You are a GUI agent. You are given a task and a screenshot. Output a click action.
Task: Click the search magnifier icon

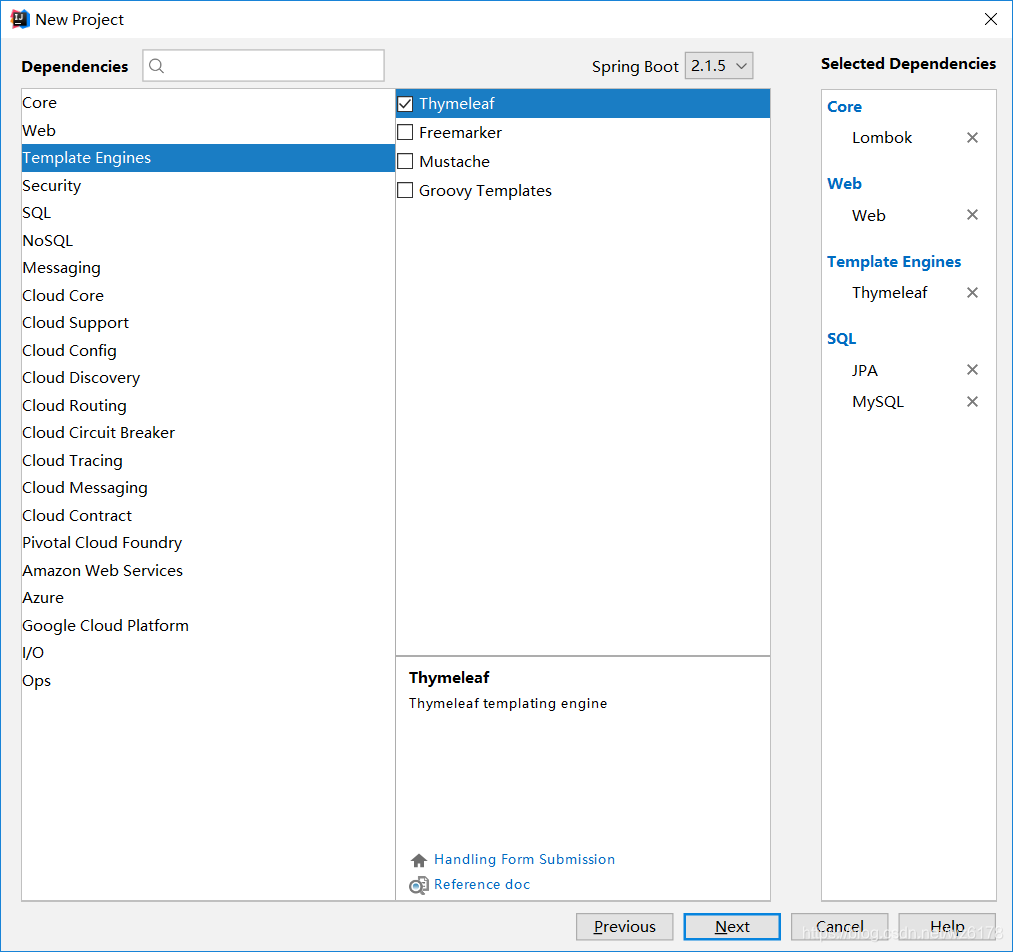[156, 66]
